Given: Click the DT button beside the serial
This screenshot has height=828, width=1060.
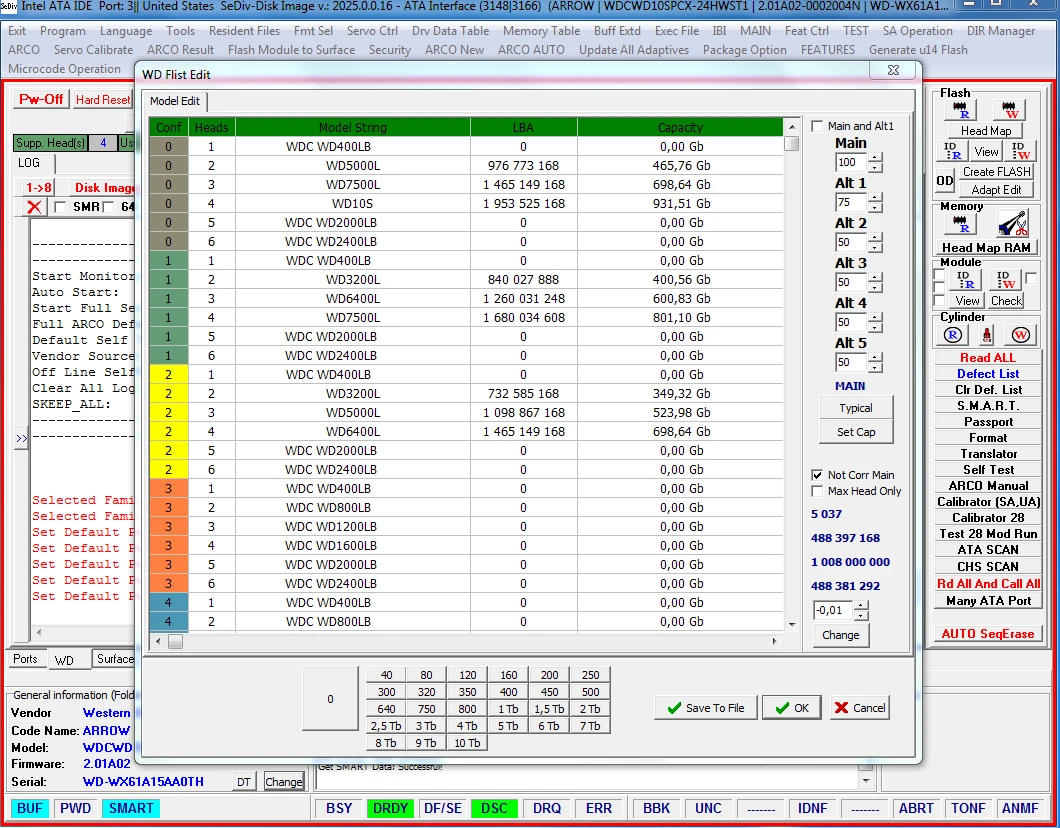Looking at the screenshot, I should tap(244, 782).
